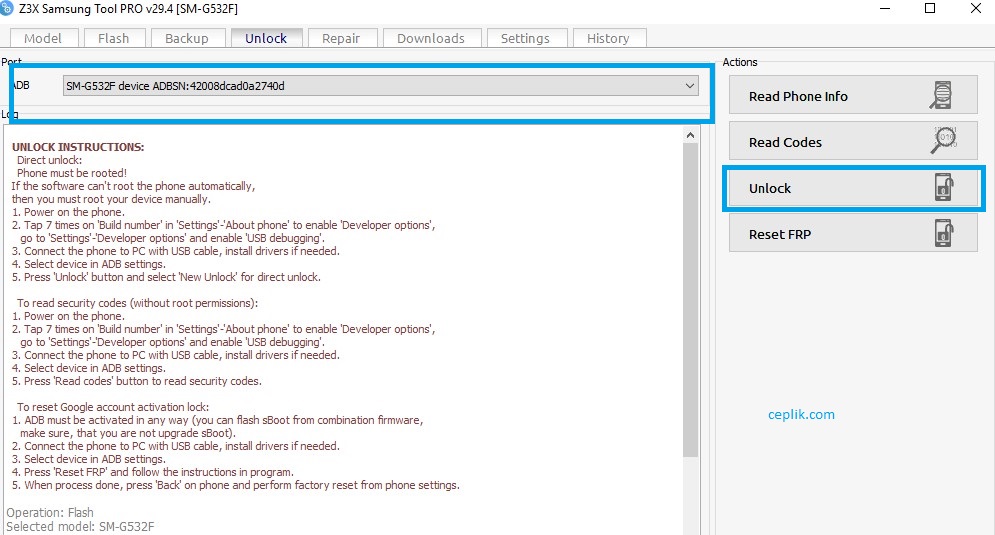Select the SM-G532F device ADB combo box
Viewport: 995px width, 535px height.
coord(381,86)
